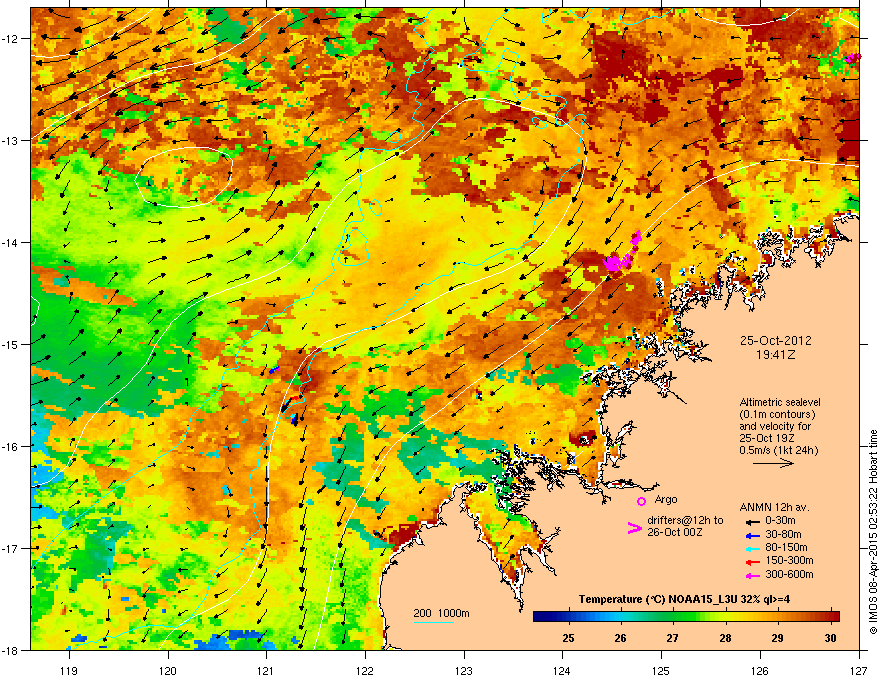The height and width of the screenshot is (680, 880).
Task: Click the "ANMN 12h av." heading
Action: (774, 507)
